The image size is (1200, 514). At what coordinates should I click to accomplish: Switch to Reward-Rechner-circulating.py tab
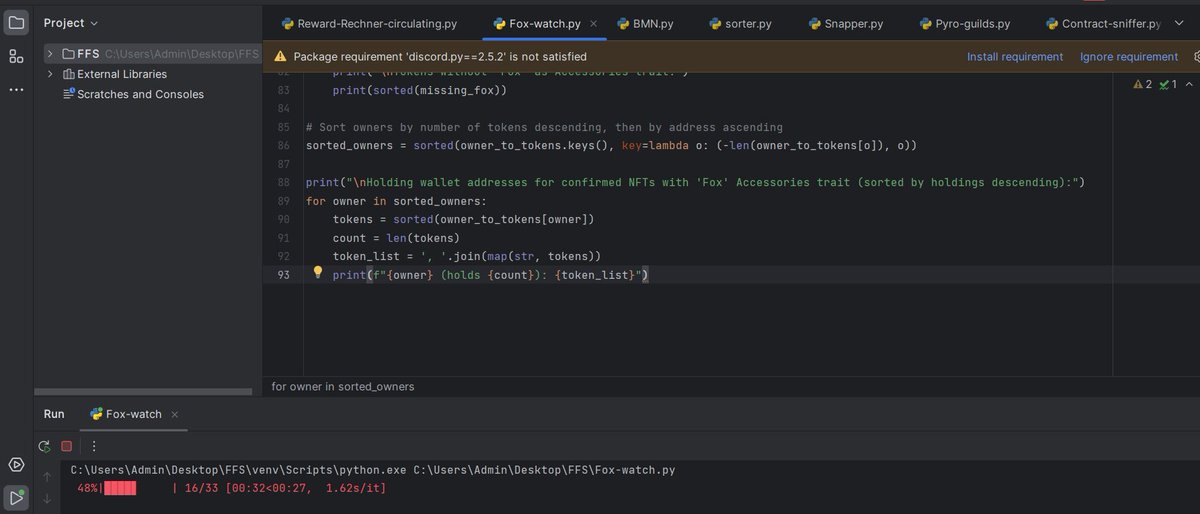[369, 23]
